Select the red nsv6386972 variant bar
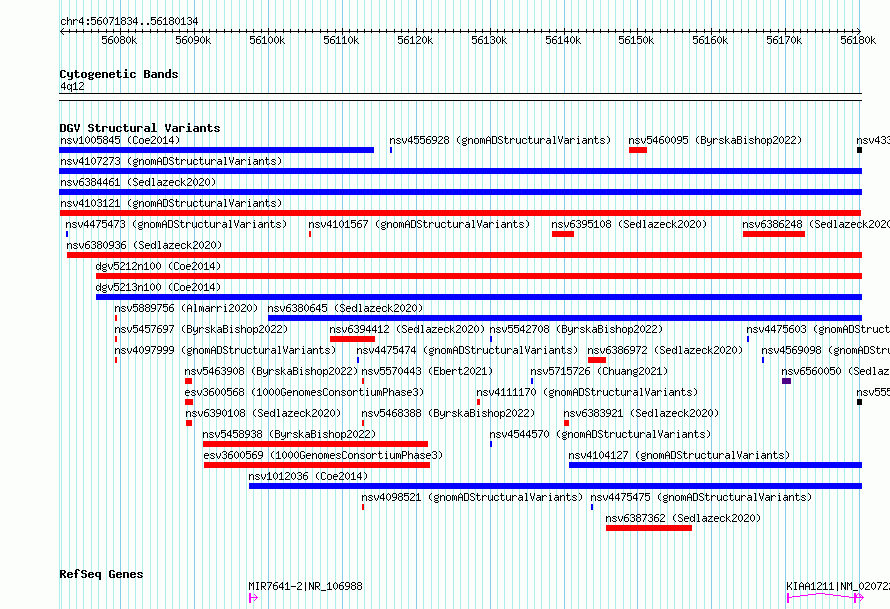This screenshot has height=609, width=890. click(x=597, y=360)
